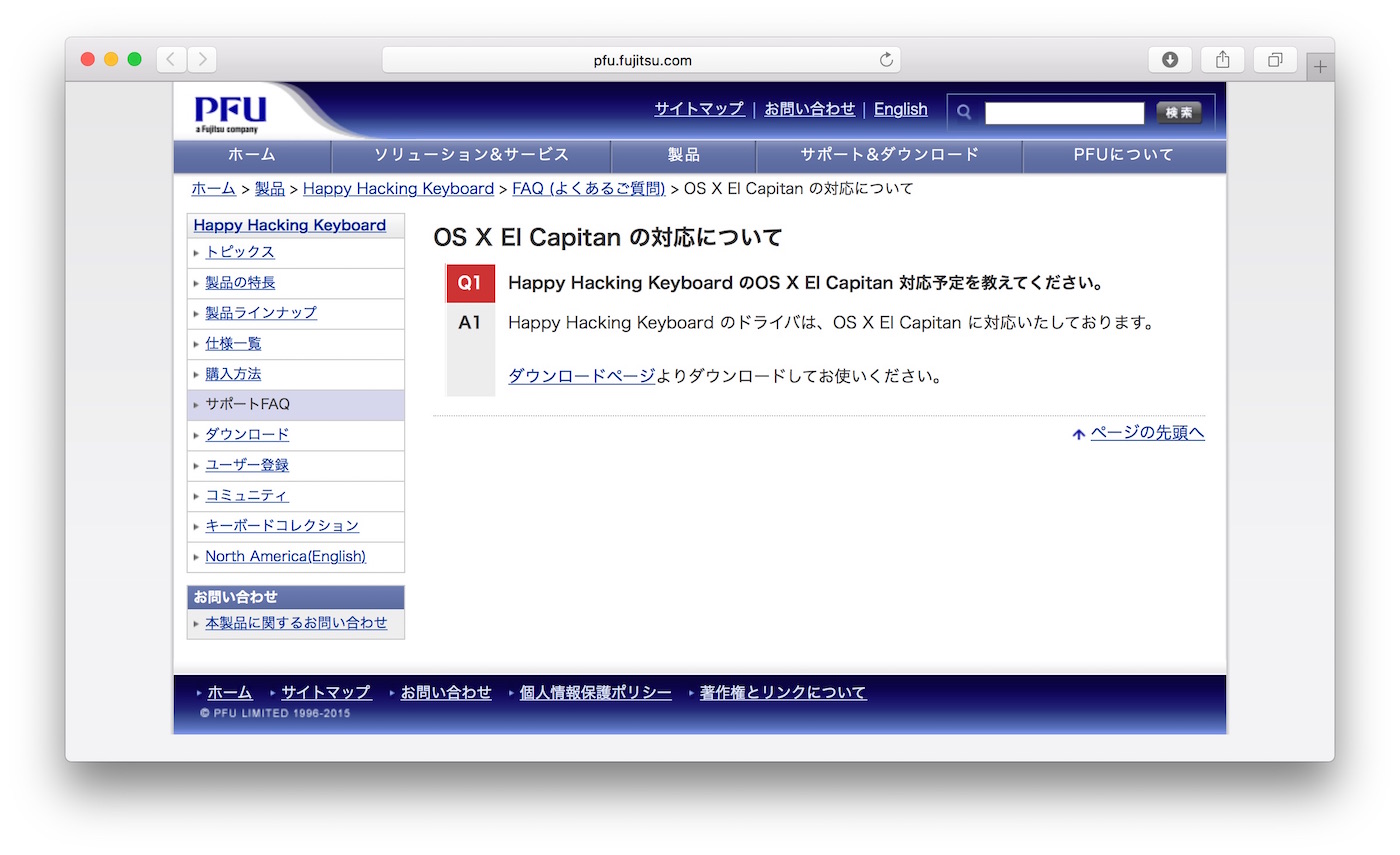
Task: Show all tabs overview icon
Action: tap(1275, 60)
